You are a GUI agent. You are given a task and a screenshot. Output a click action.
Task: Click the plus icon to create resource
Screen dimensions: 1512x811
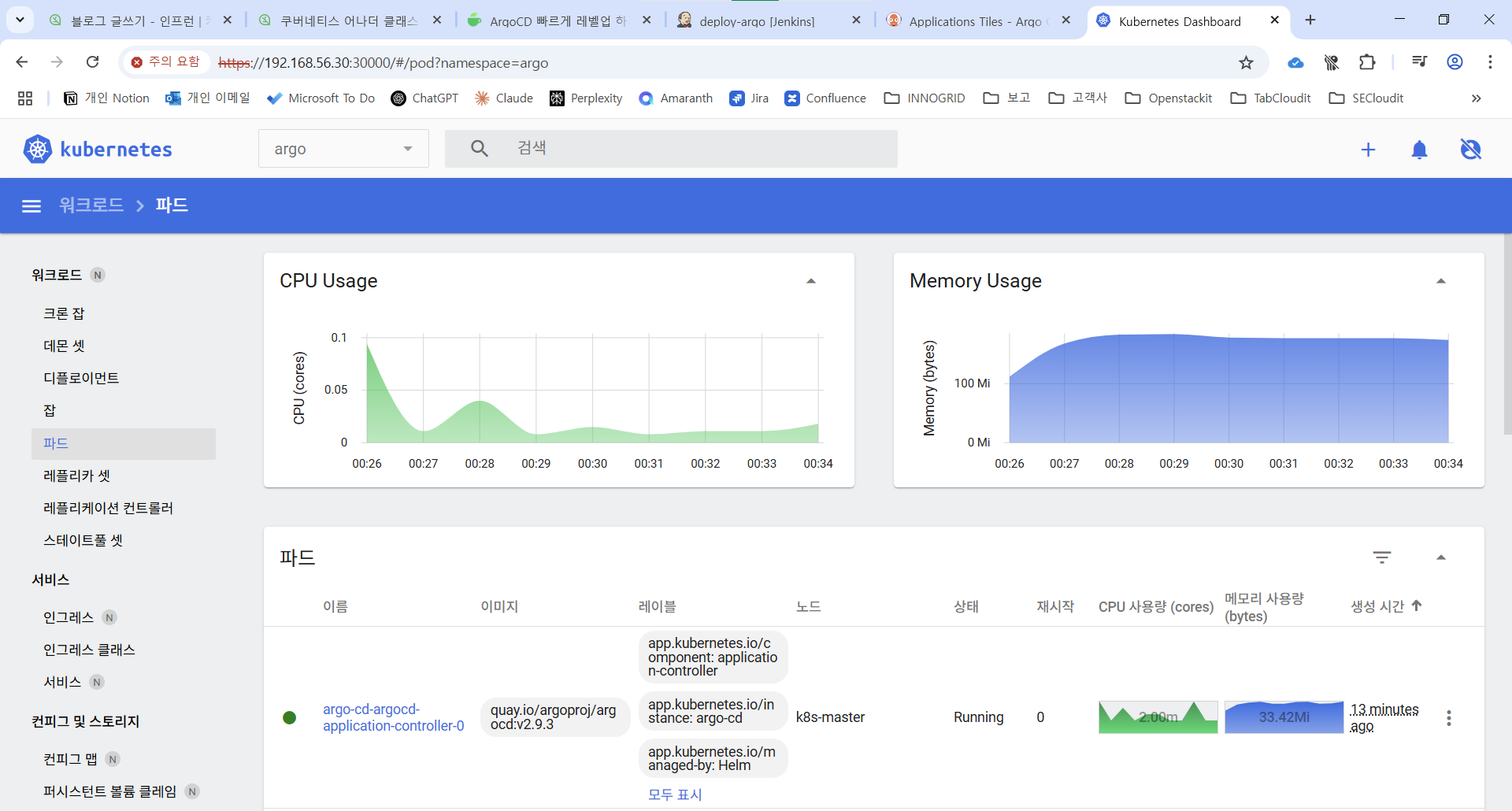pos(1368,150)
